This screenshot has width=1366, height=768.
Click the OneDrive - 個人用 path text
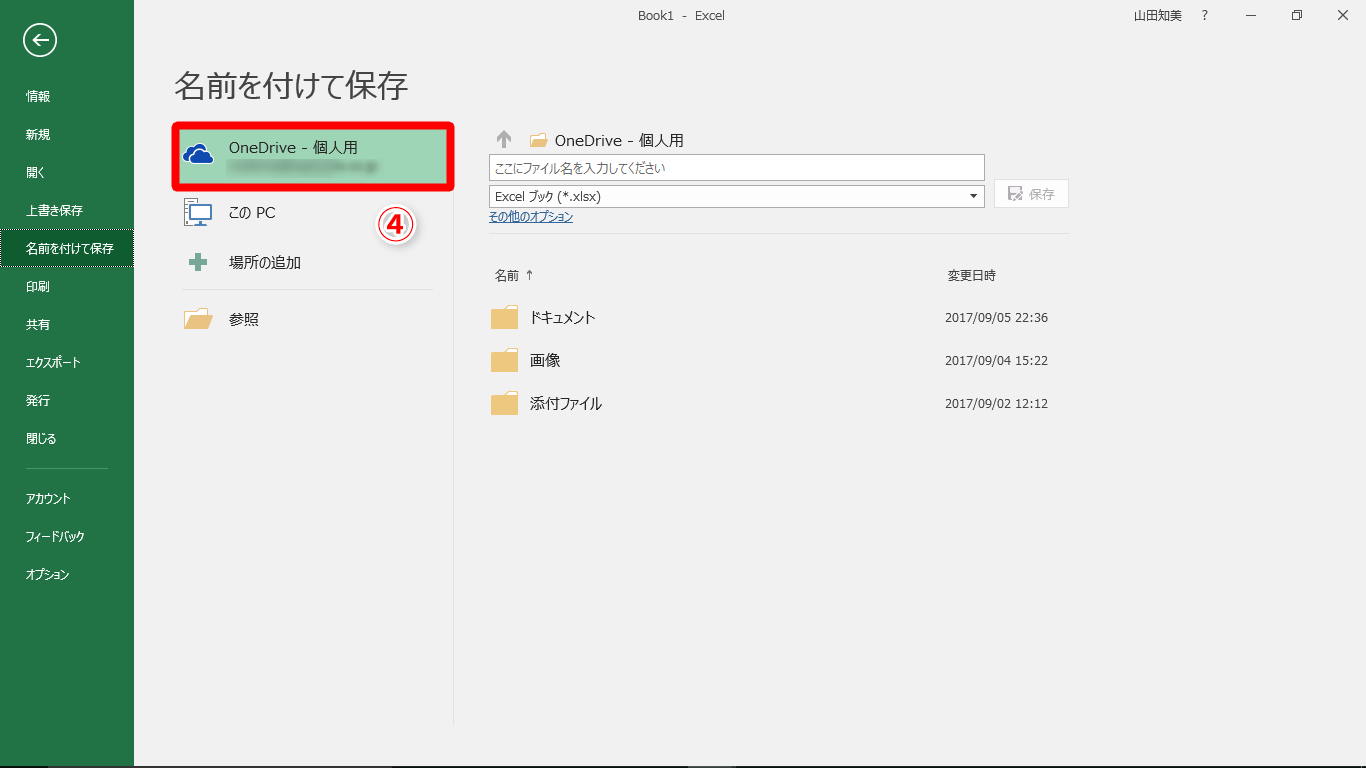coord(619,140)
